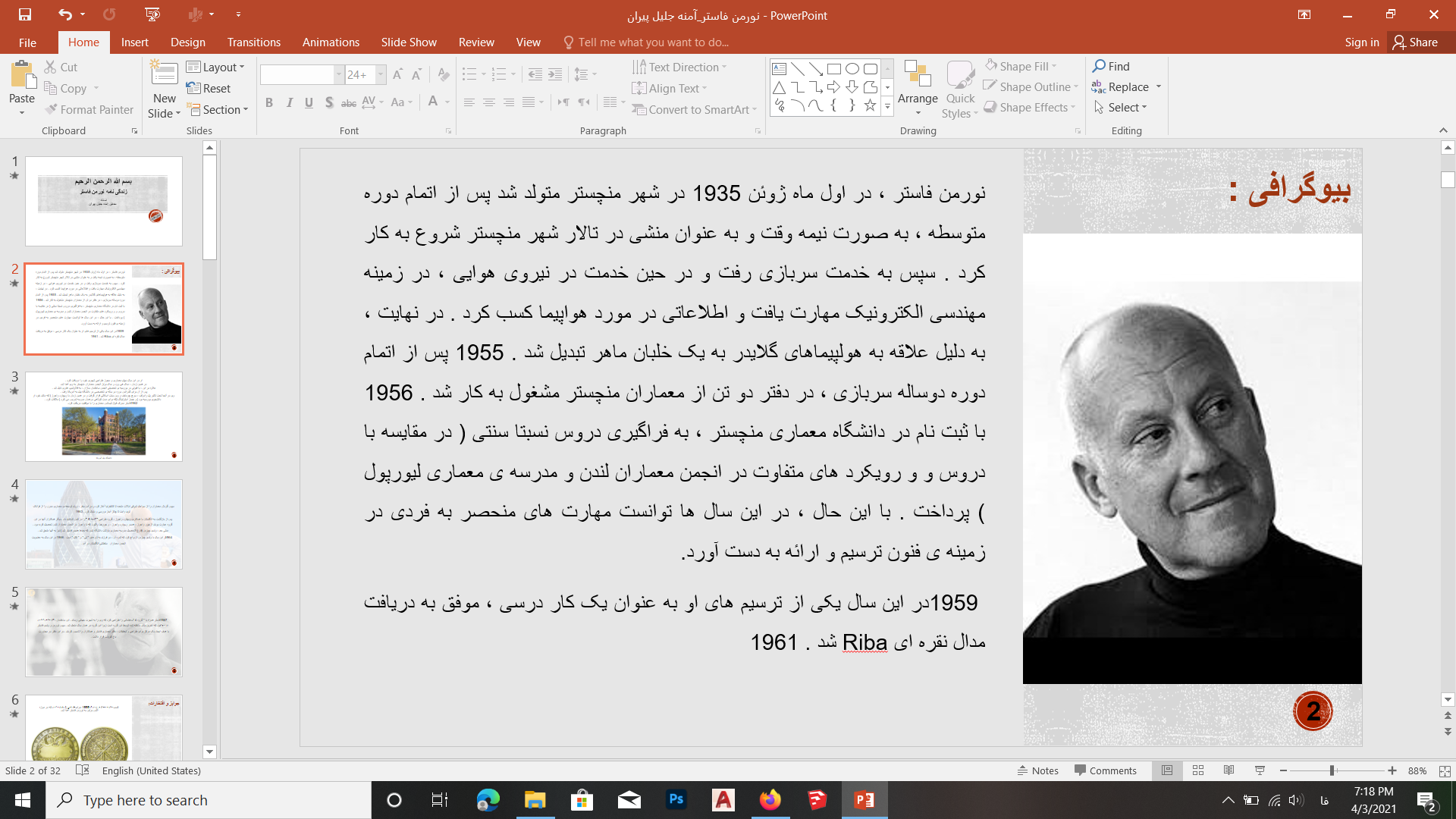The image size is (1456, 819).
Task: Select slide 3 thumbnail
Action: (104, 416)
